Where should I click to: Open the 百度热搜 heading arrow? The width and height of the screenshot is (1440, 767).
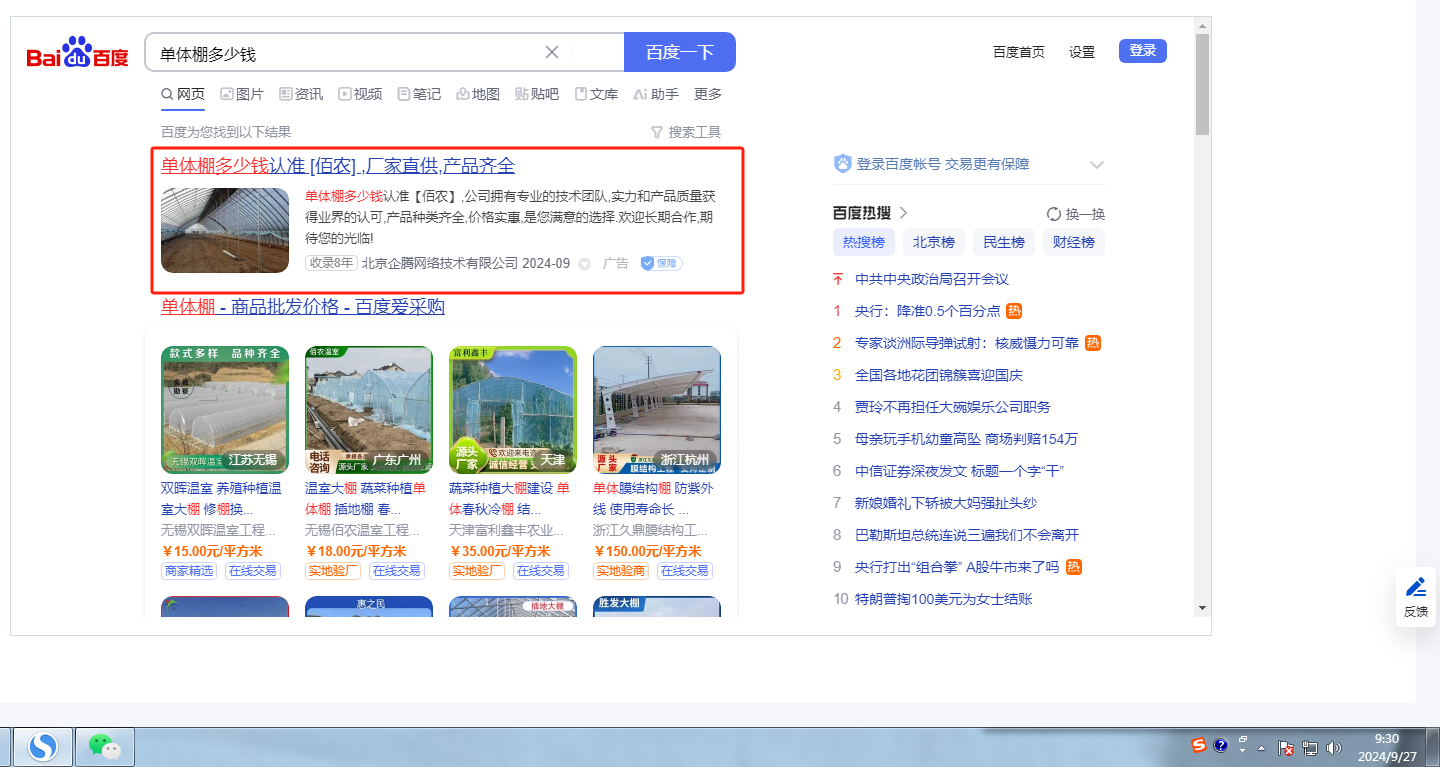(x=903, y=213)
